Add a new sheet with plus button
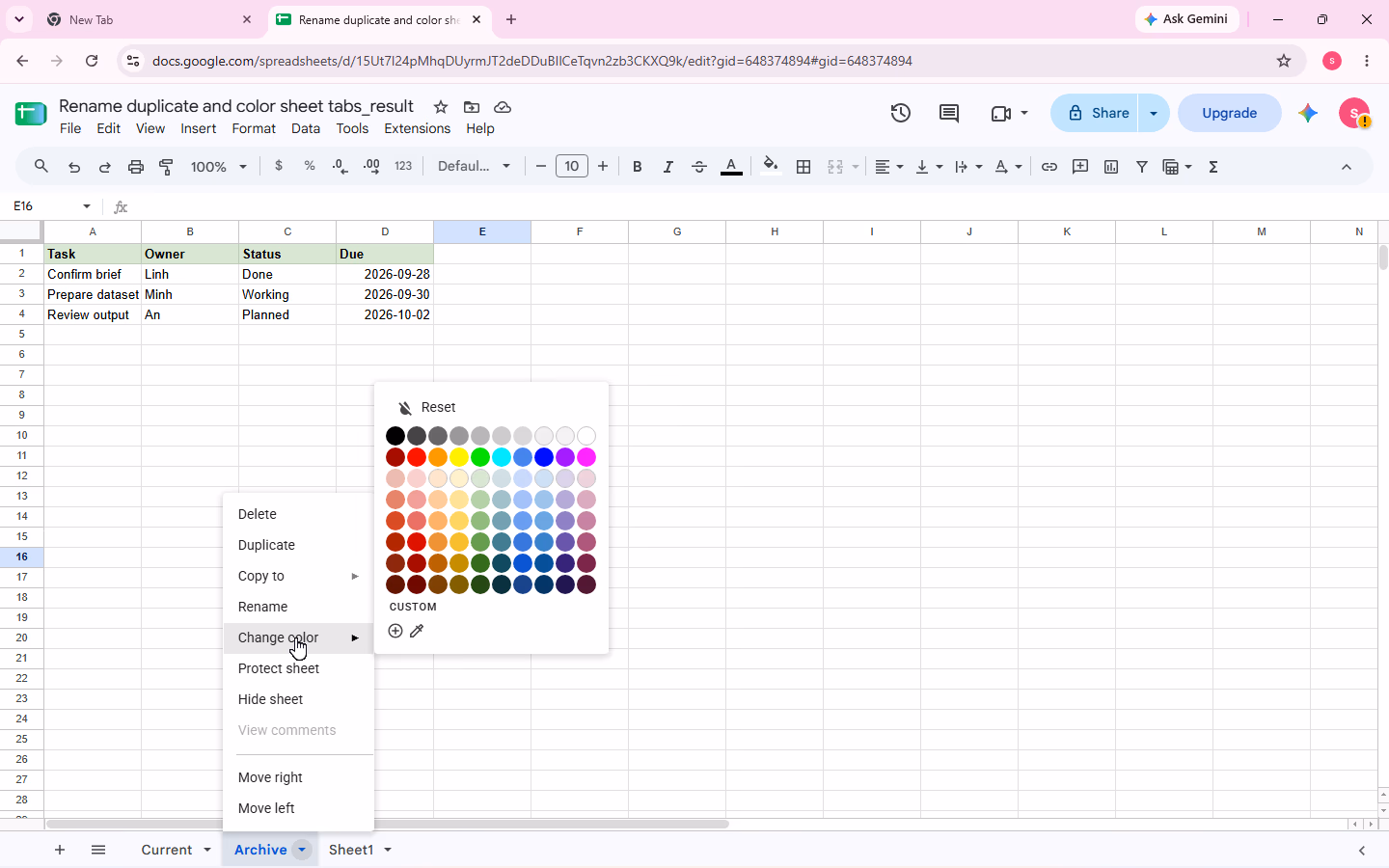This screenshot has width=1389, height=868. tap(60, 850)
